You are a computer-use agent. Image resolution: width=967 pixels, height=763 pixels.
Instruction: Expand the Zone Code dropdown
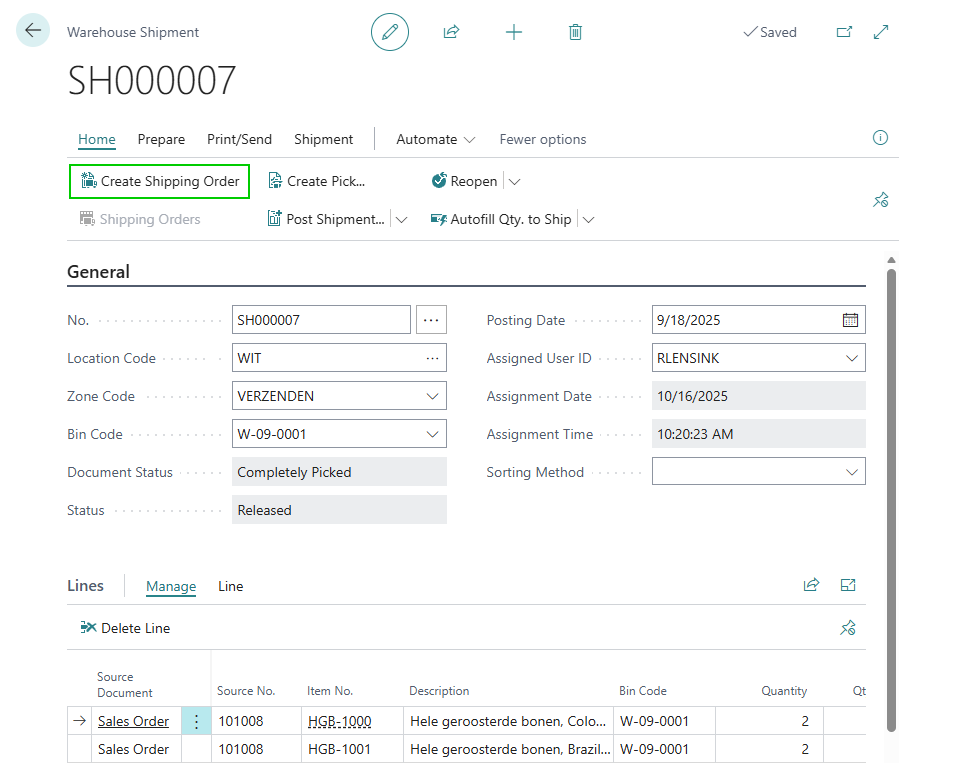[x=432, y=396]
